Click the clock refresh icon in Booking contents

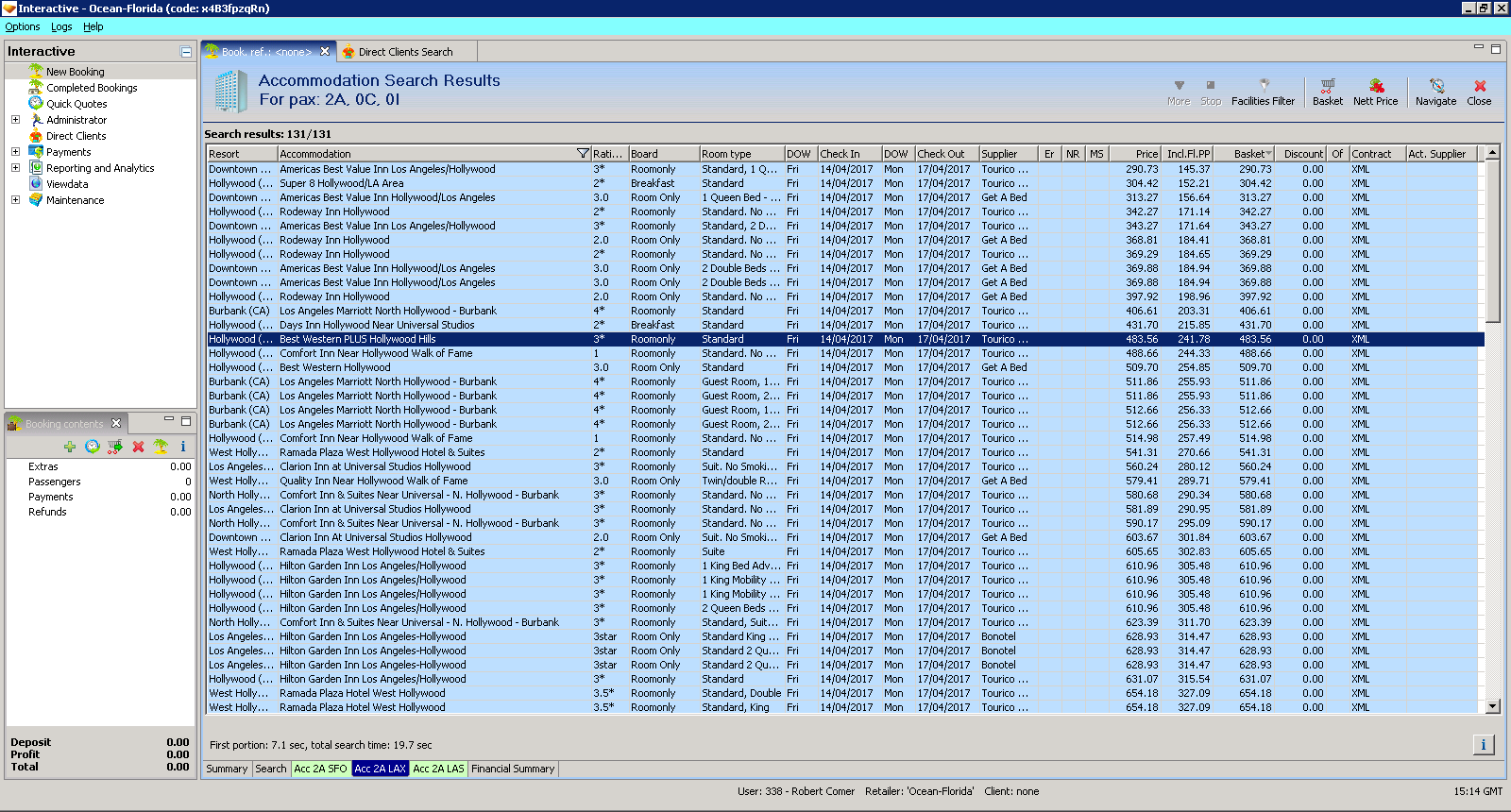tap(92, 447)
